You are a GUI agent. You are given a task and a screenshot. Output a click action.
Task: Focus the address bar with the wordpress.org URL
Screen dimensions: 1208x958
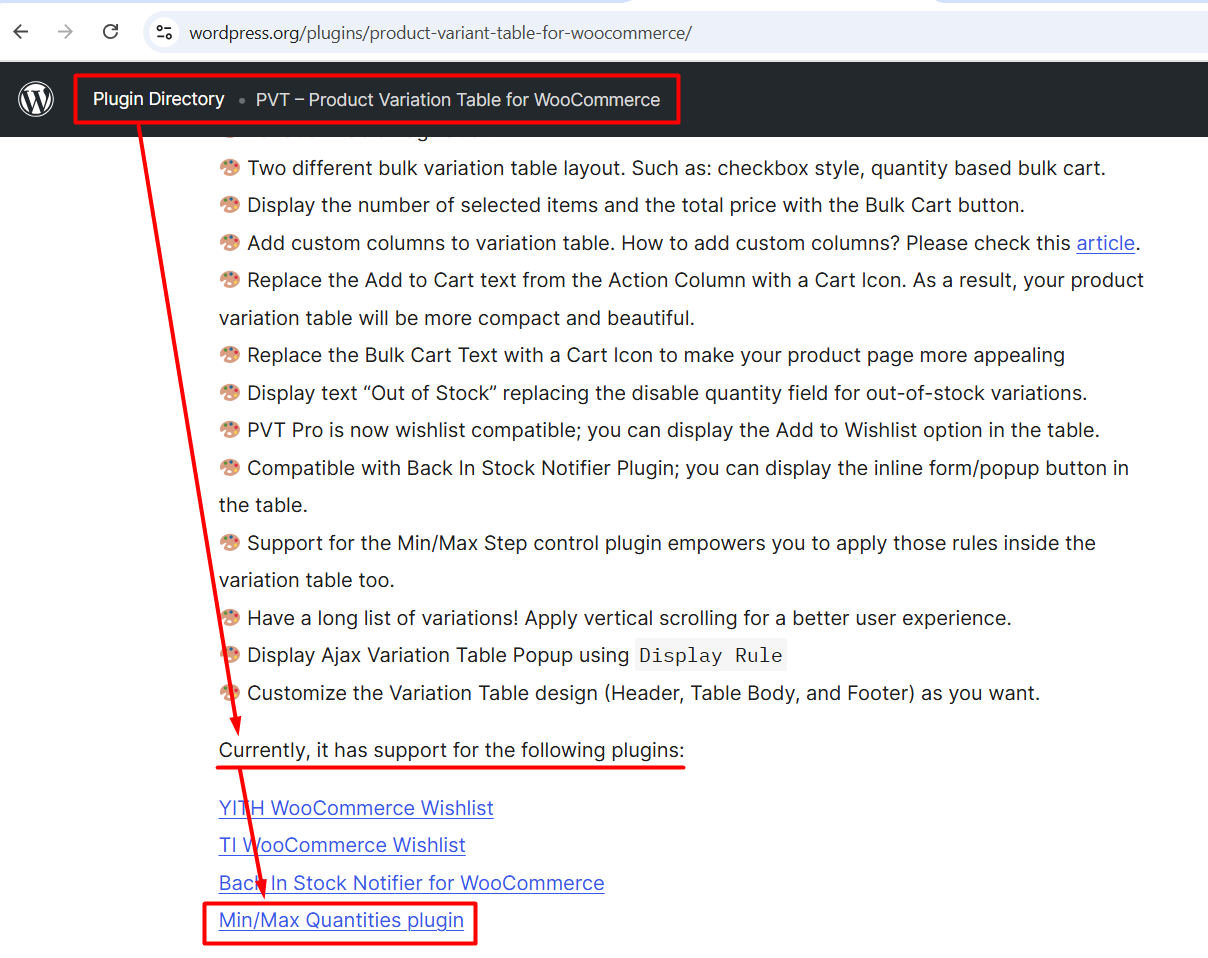(x=440, y=33)
